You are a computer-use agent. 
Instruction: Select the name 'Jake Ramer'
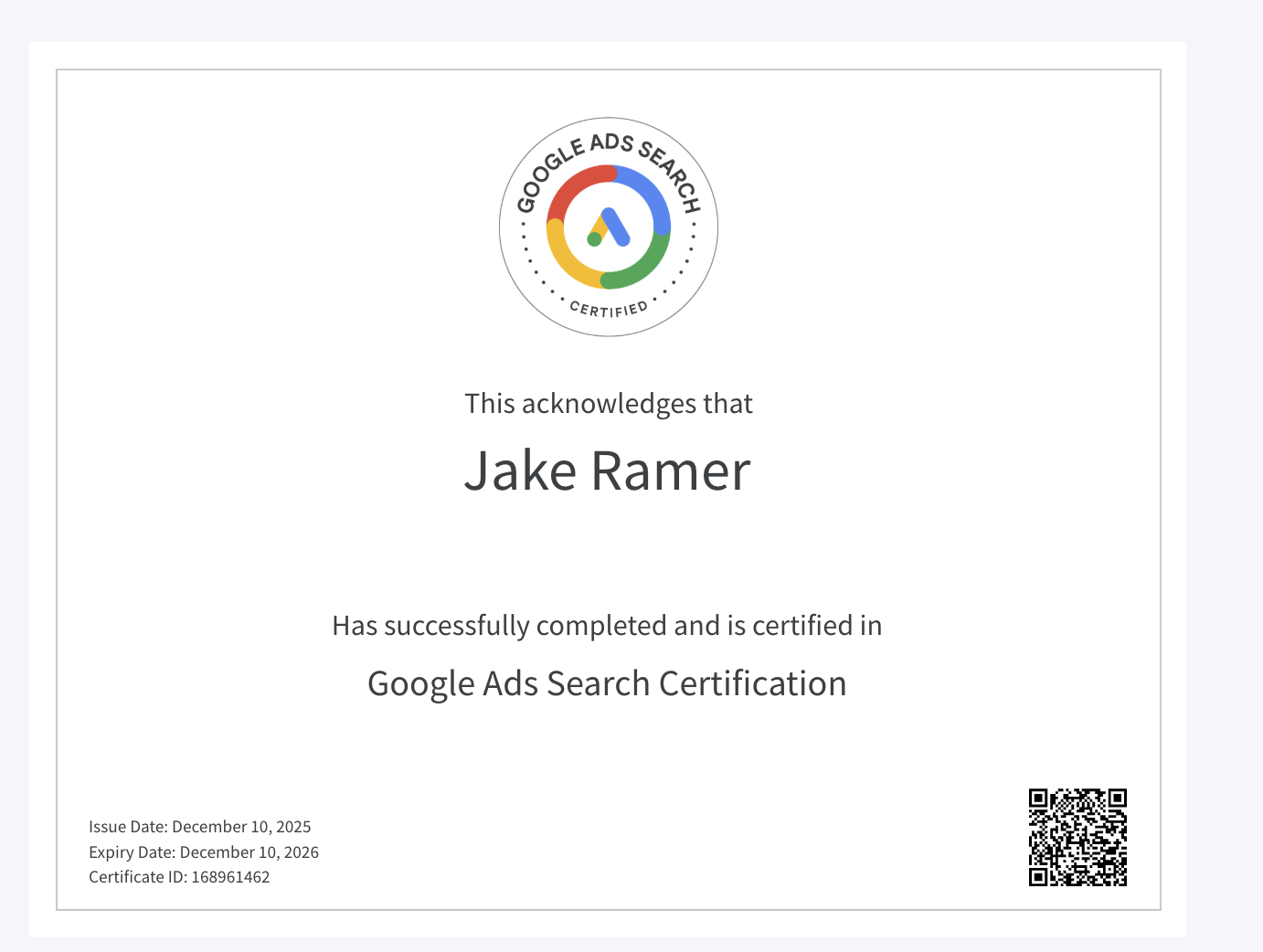pyautogui.click(x=607, y=471)
